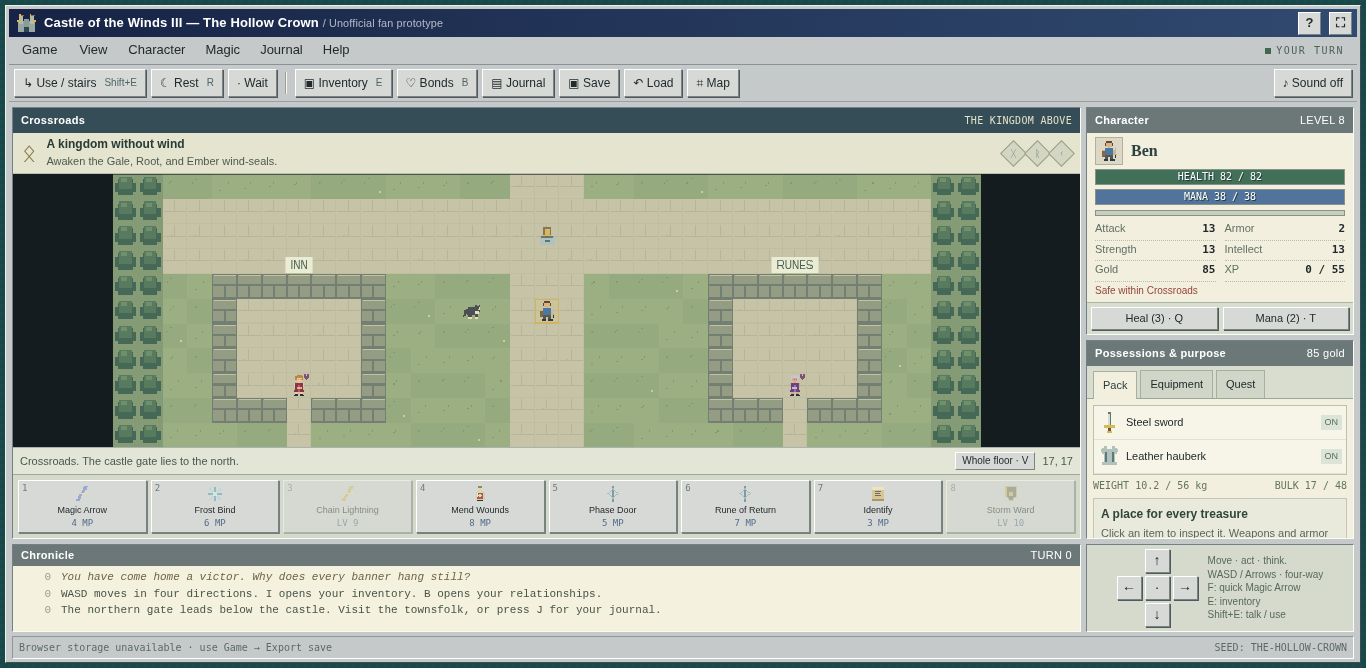This screenshot has height=668, width=1366.
Task: Click Ben's character portrait
Action: pyautogui.click(x=1109, y=151)
